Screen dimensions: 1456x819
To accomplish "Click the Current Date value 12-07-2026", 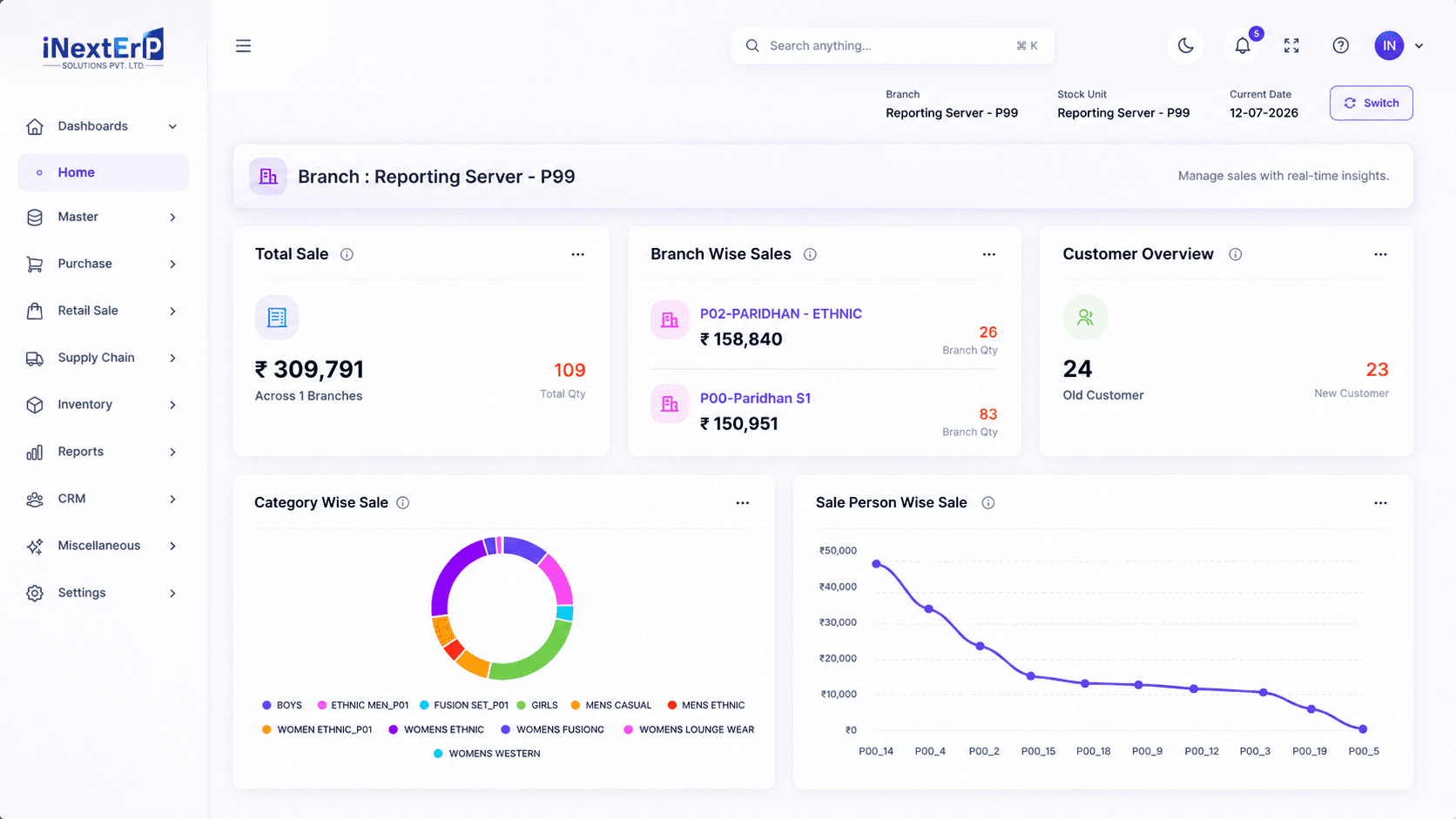I will tap(1264, 113).
